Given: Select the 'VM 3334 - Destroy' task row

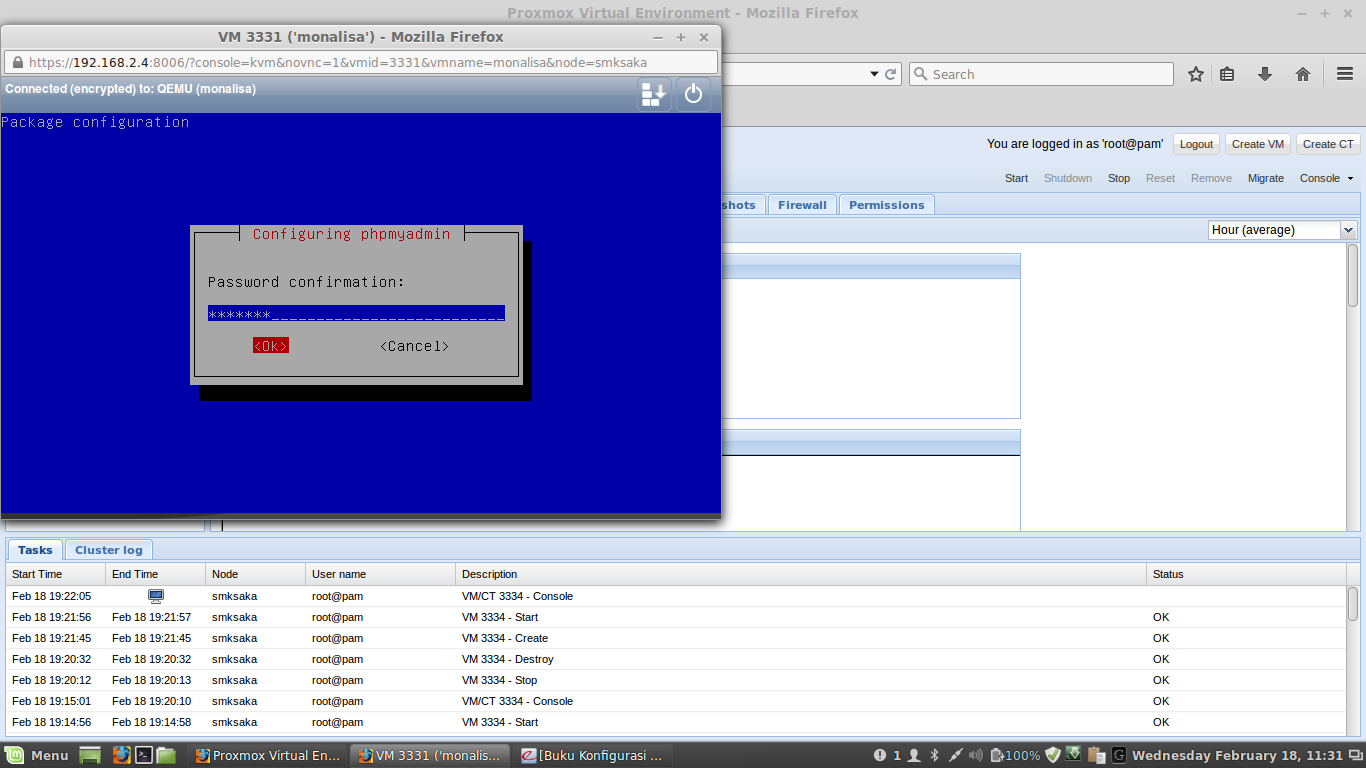Looking at the screenshot, I should pos(676,659).
